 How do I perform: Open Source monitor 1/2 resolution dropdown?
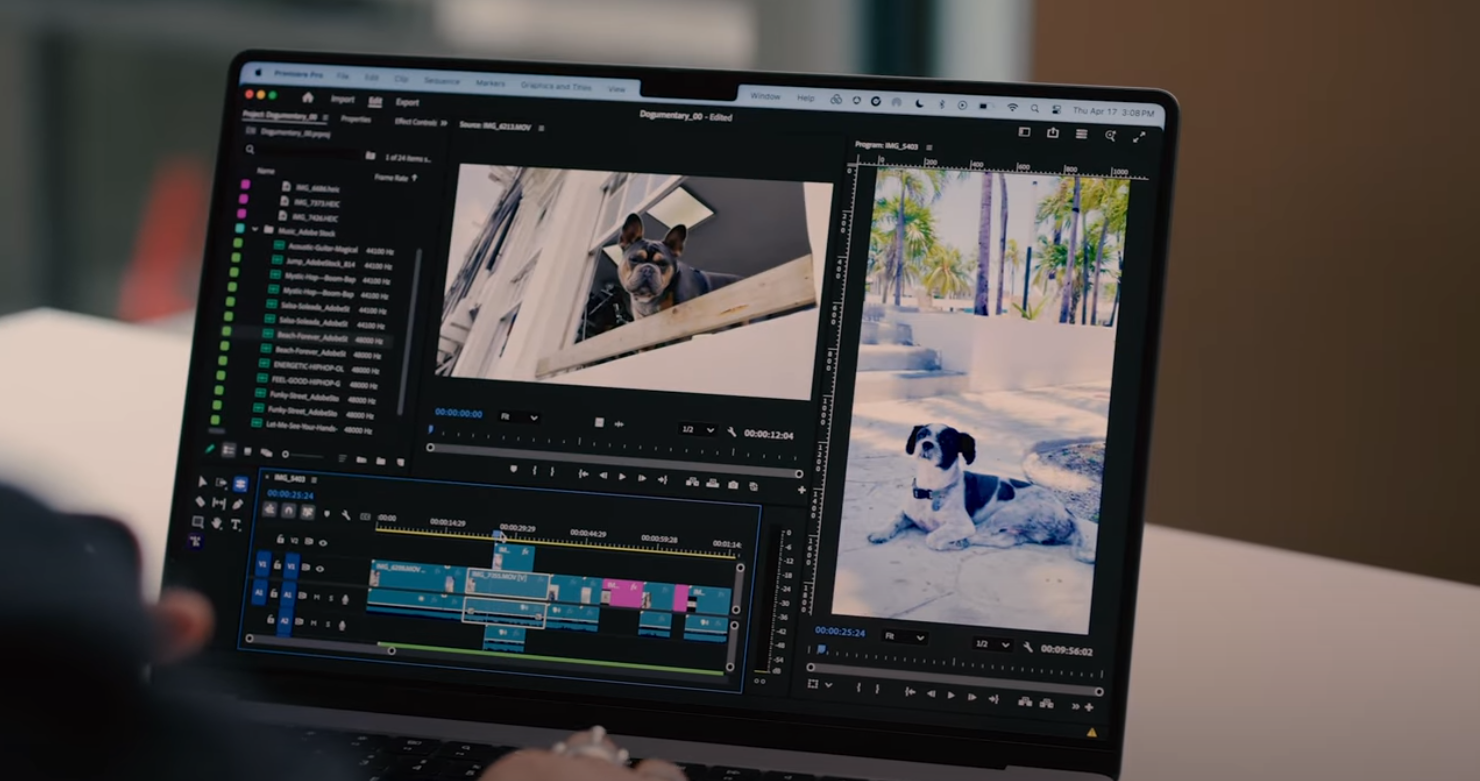(x=698, y=430)
